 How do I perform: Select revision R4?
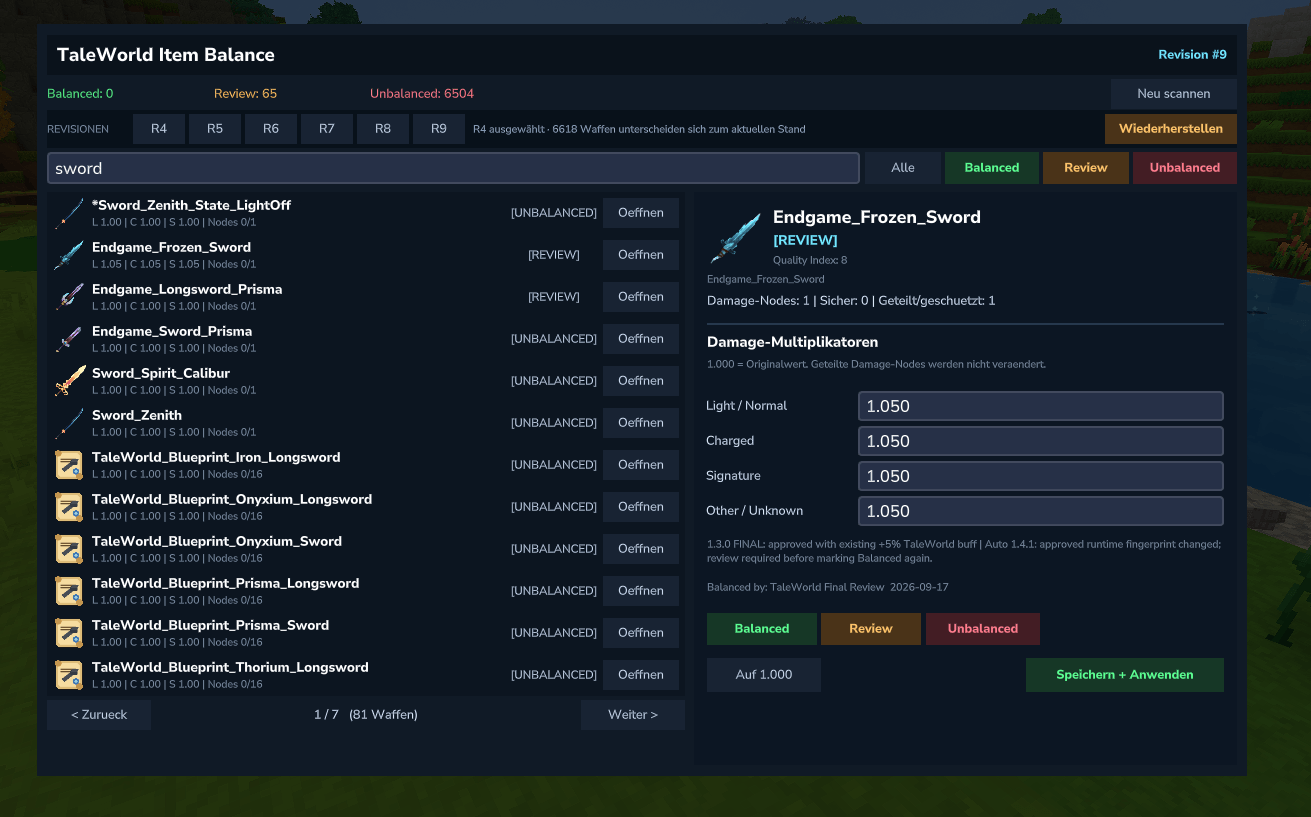coord(159,129)
